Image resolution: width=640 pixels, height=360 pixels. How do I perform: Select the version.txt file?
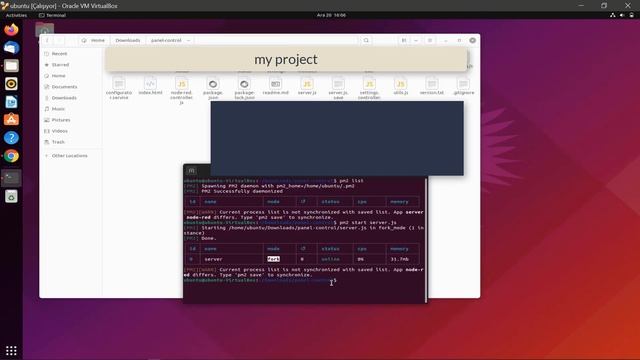click(x=431, y=86)
